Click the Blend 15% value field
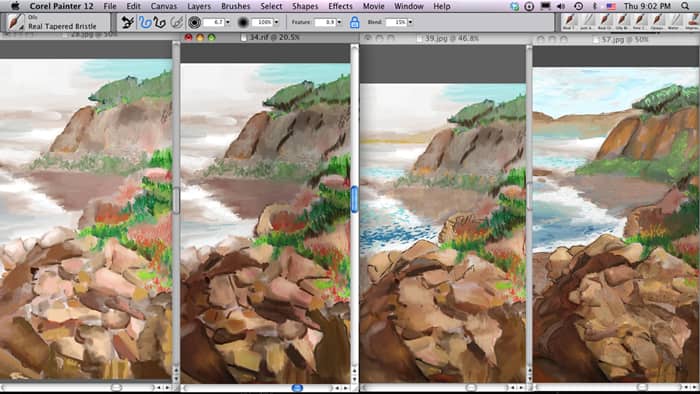 pyautogui.click(x=396, y=22)
